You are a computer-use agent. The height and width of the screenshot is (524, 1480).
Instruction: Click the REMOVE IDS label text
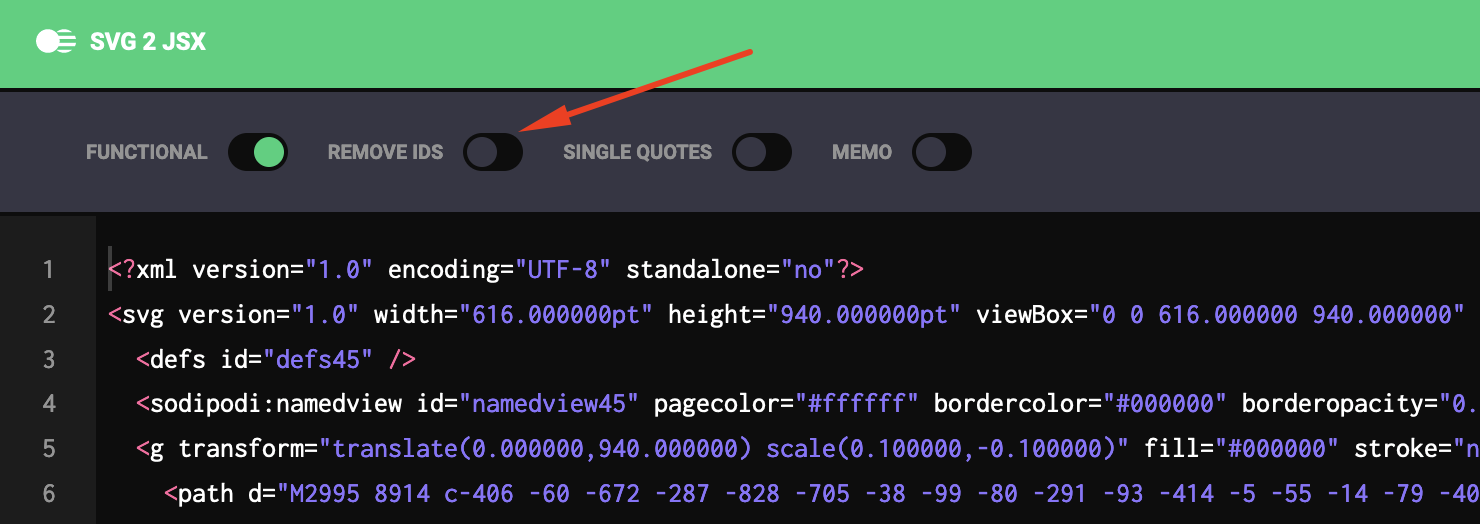pyautogui.click(x=385, y=153)
